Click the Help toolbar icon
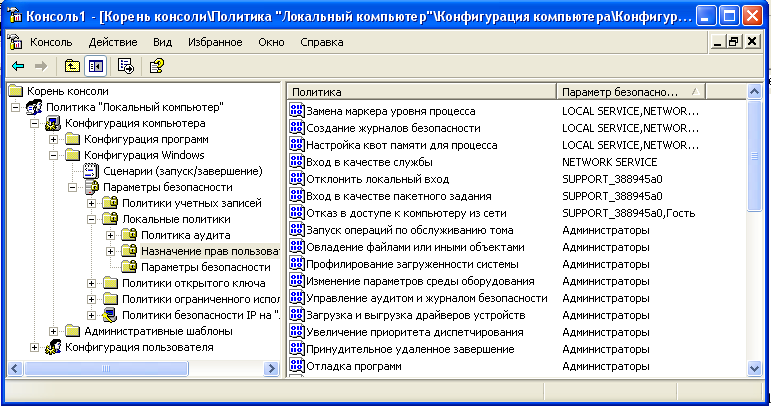This screenshot has height=406, width=771. (x=156, y=66)
